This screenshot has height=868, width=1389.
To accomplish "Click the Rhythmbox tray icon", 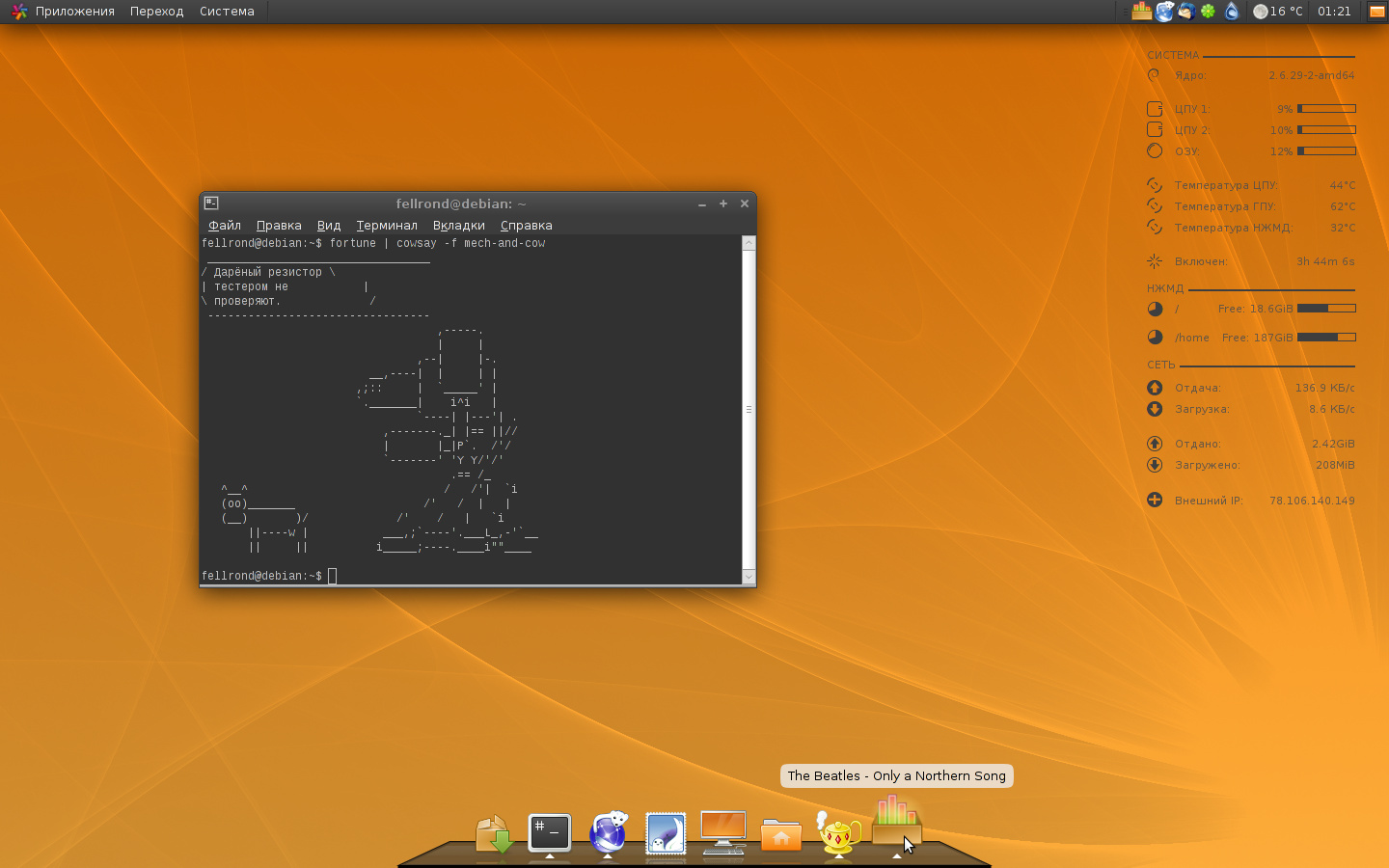I will point(1142,12).
